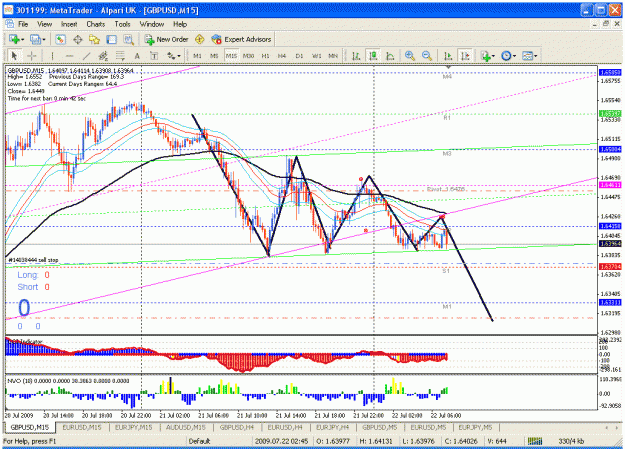Switch to the EURJPY,M15 chart tab

coord(133,427)
